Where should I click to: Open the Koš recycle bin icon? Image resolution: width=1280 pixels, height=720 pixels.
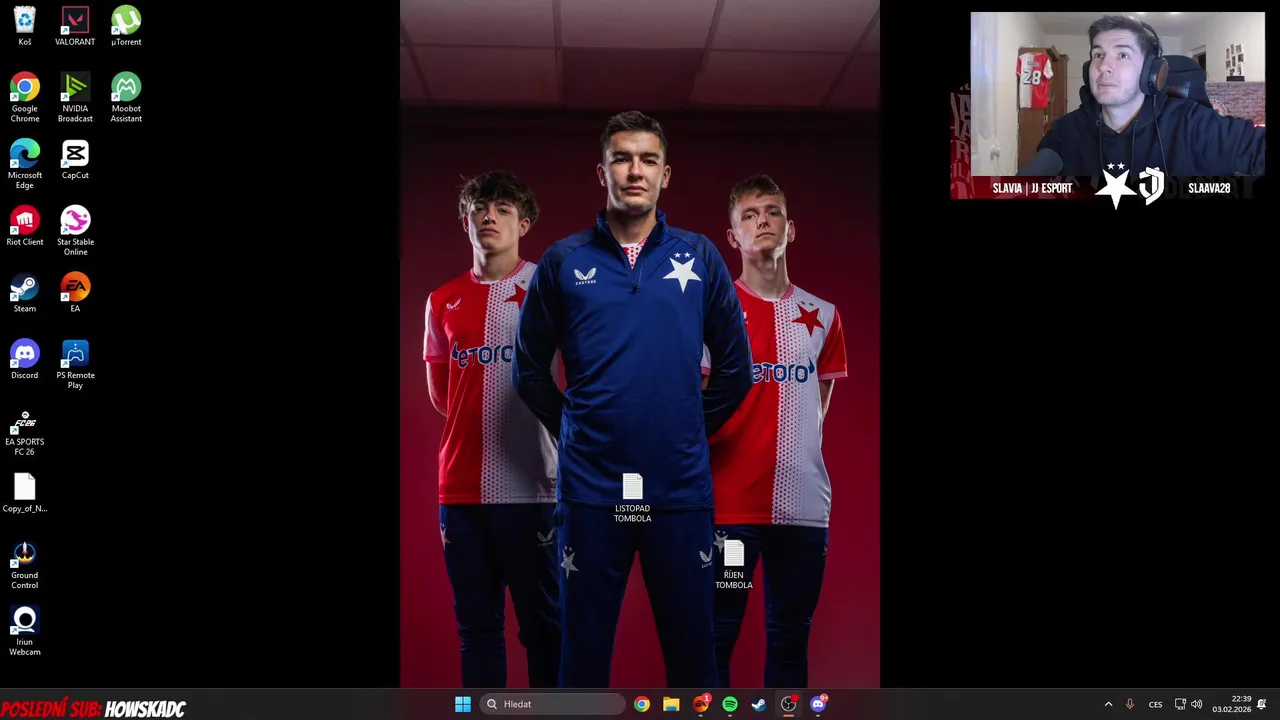tap(25, 27)
